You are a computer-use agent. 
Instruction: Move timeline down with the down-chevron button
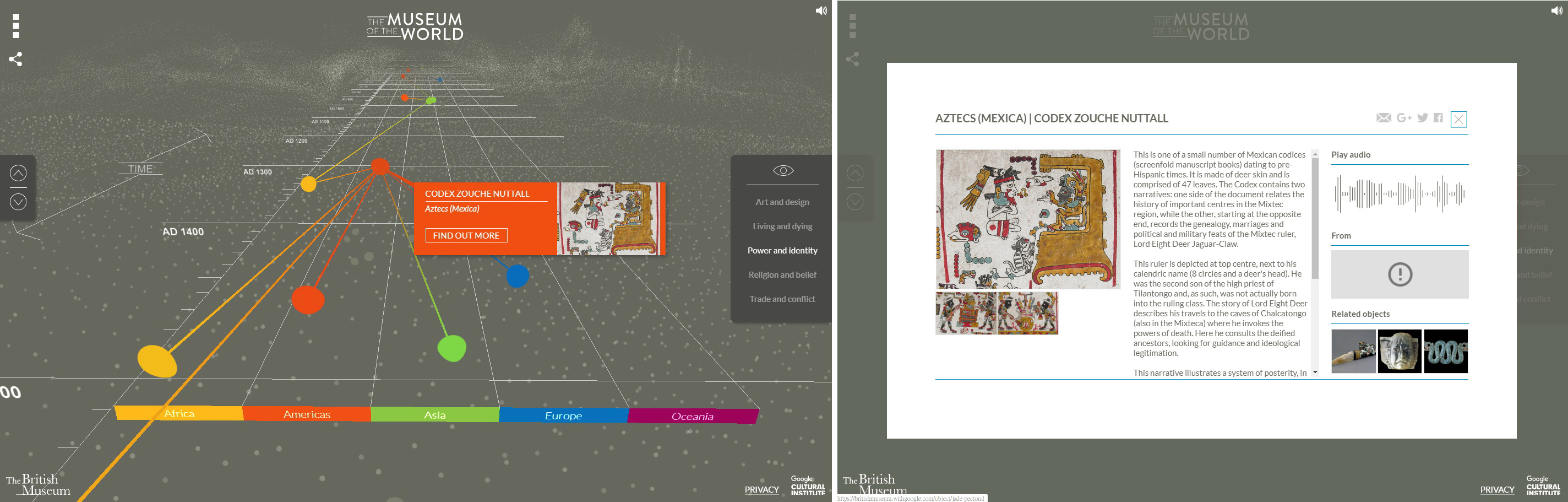(x=18, y=202)
